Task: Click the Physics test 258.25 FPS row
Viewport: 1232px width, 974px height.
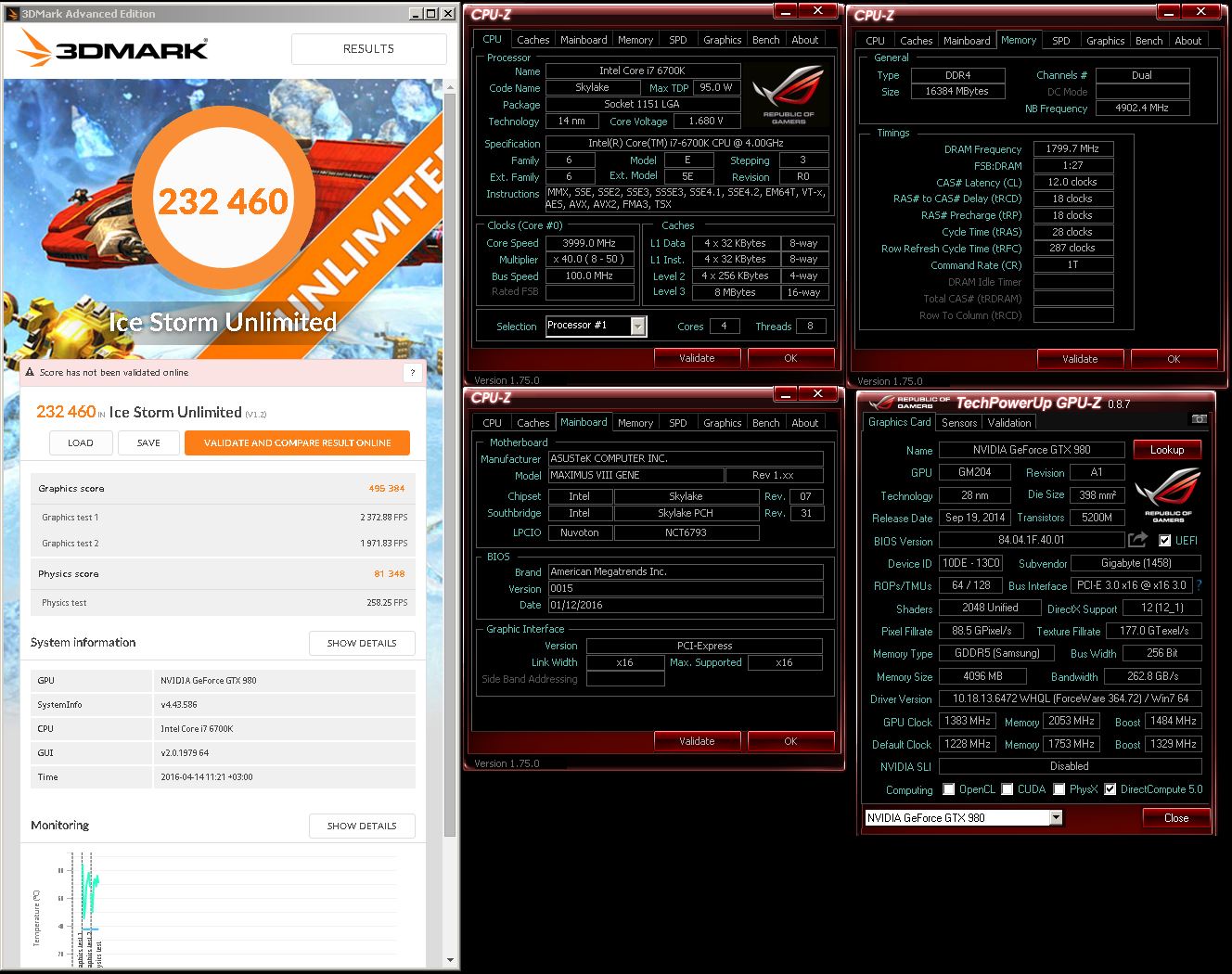Action: point(223,603)
